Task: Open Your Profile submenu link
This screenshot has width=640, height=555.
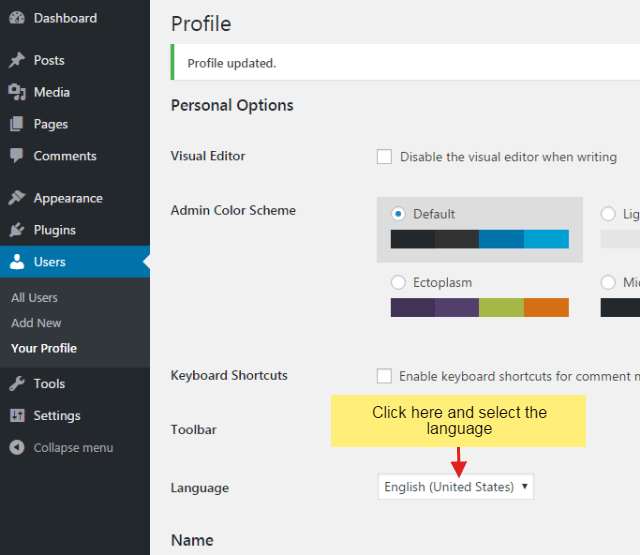Action: [x=44, y=348]
